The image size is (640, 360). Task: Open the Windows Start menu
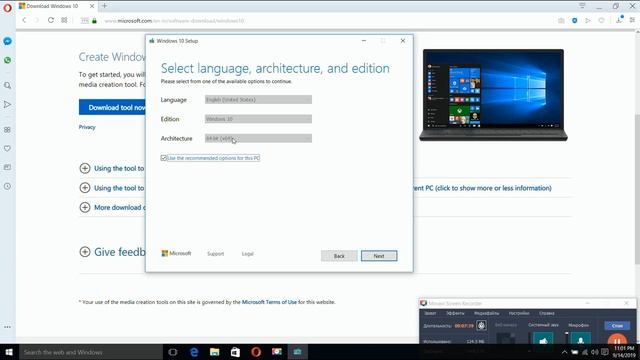[9, 352]
